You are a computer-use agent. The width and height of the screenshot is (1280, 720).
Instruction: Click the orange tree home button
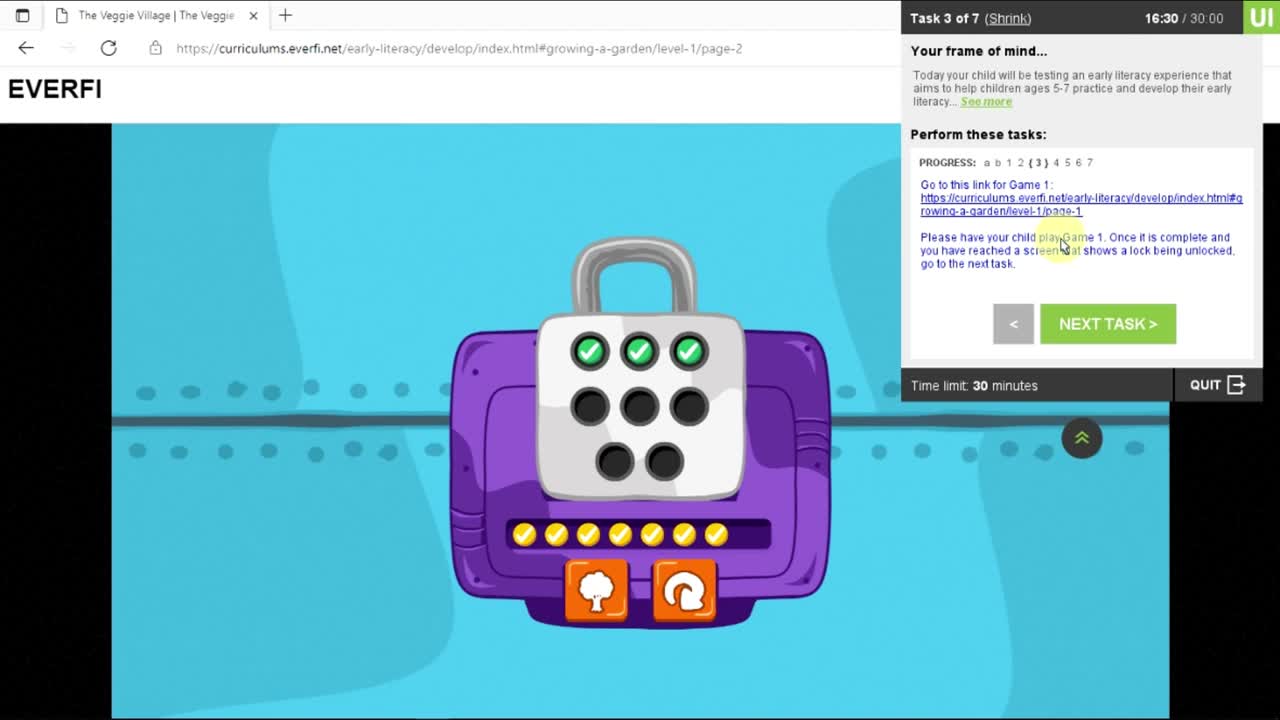[596, 590]
